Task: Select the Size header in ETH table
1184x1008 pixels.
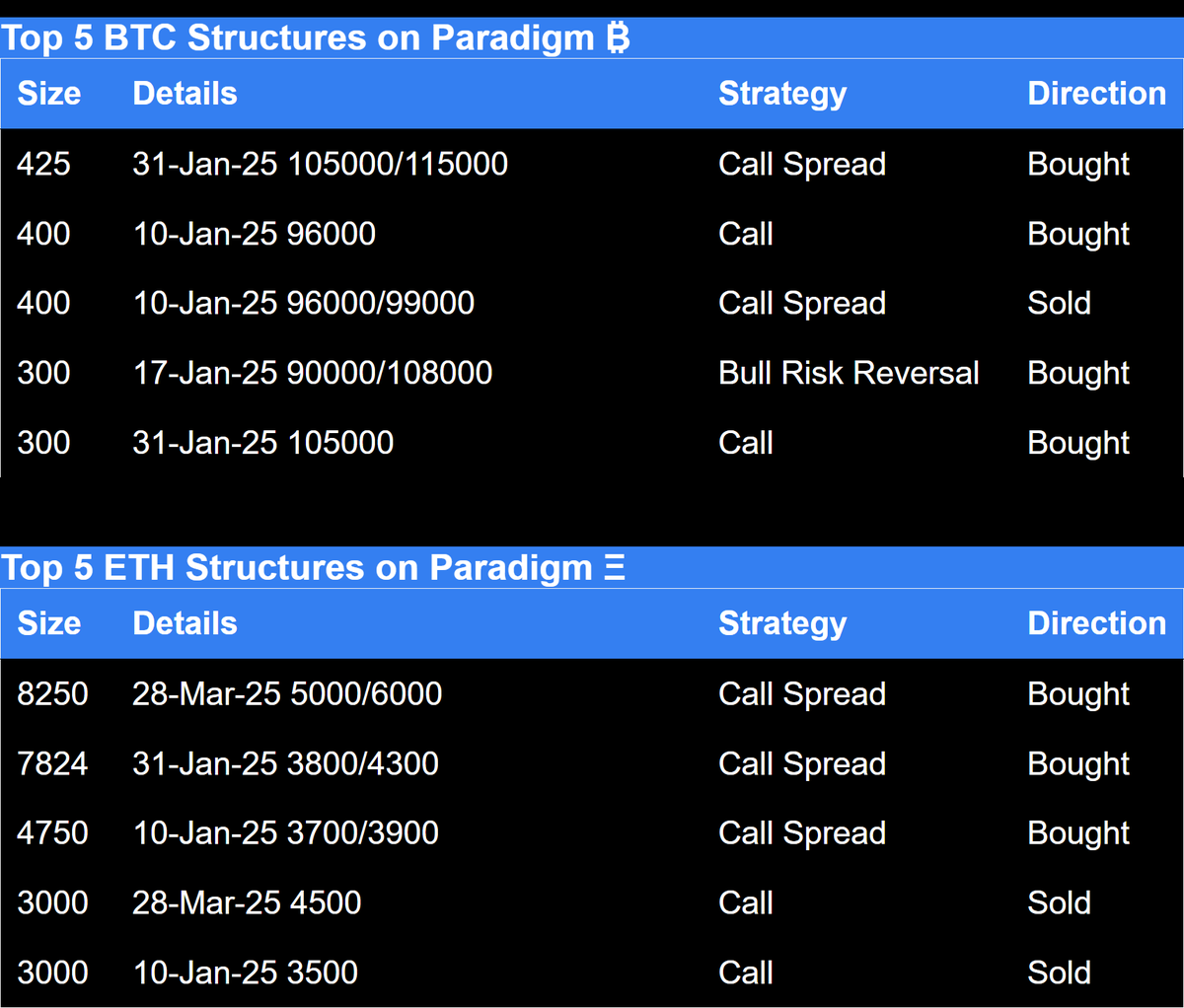Action: click(49, 623)
